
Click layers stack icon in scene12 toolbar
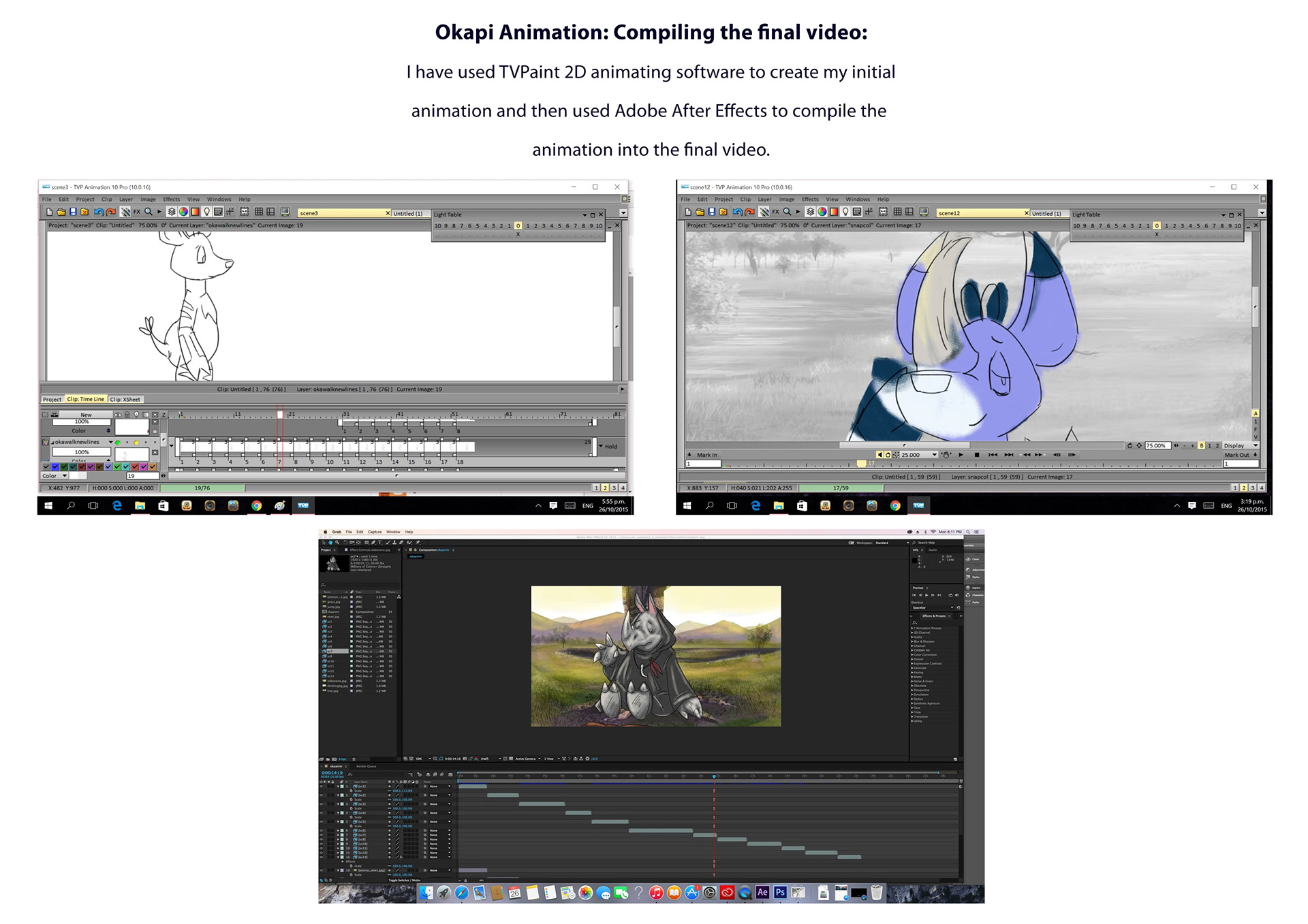pos(811,212)
